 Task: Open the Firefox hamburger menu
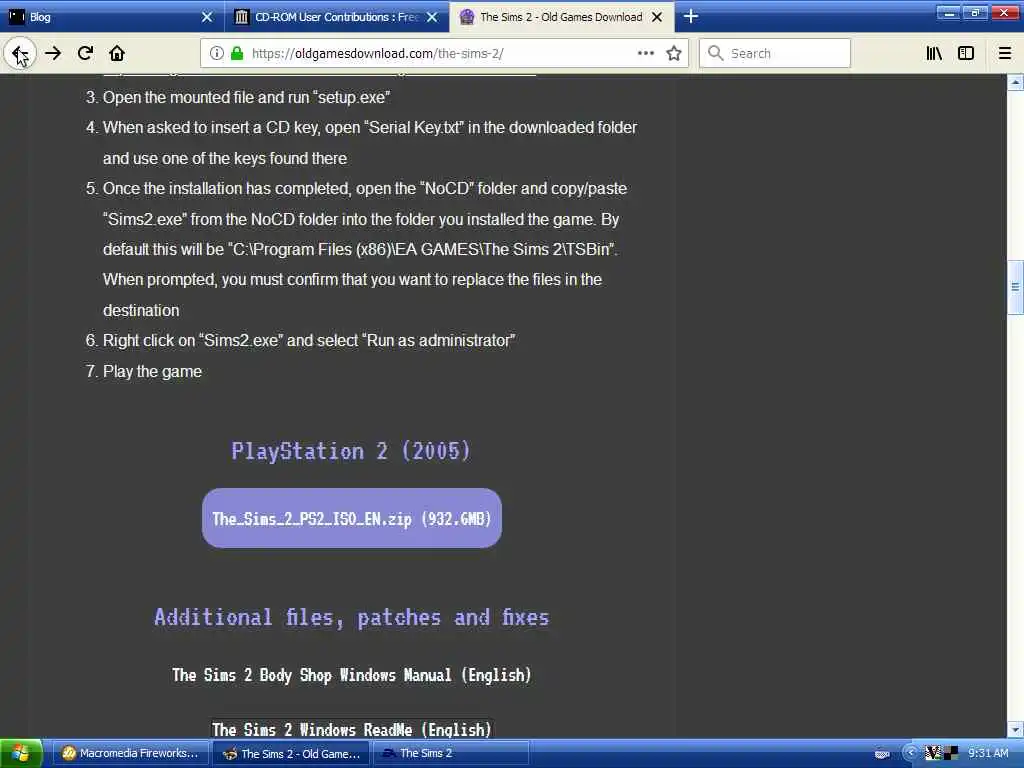(1004, 54)
